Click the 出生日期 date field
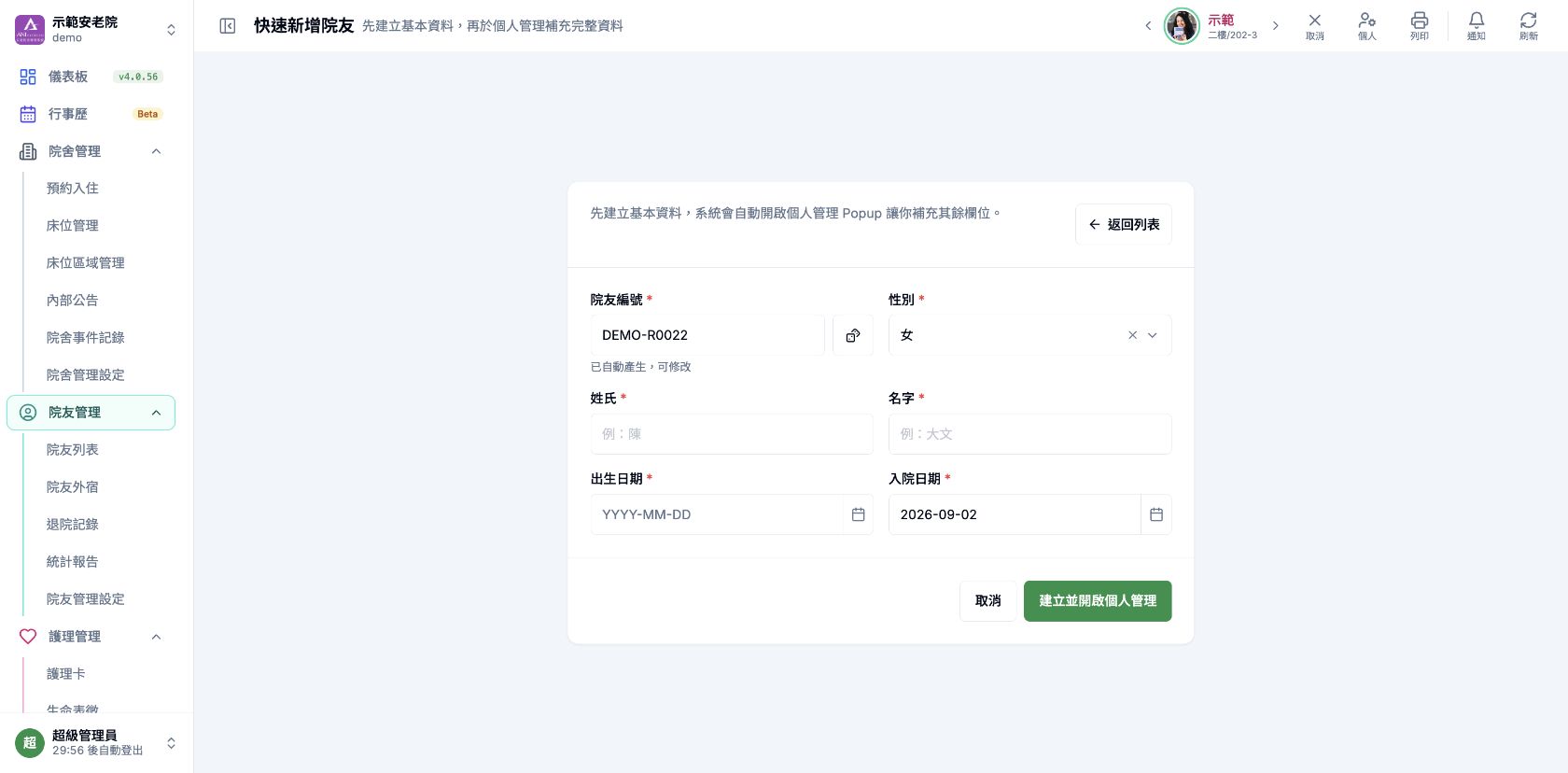Image resolution: width=1568 pixels, height=773 pixels. click(717, 514)
